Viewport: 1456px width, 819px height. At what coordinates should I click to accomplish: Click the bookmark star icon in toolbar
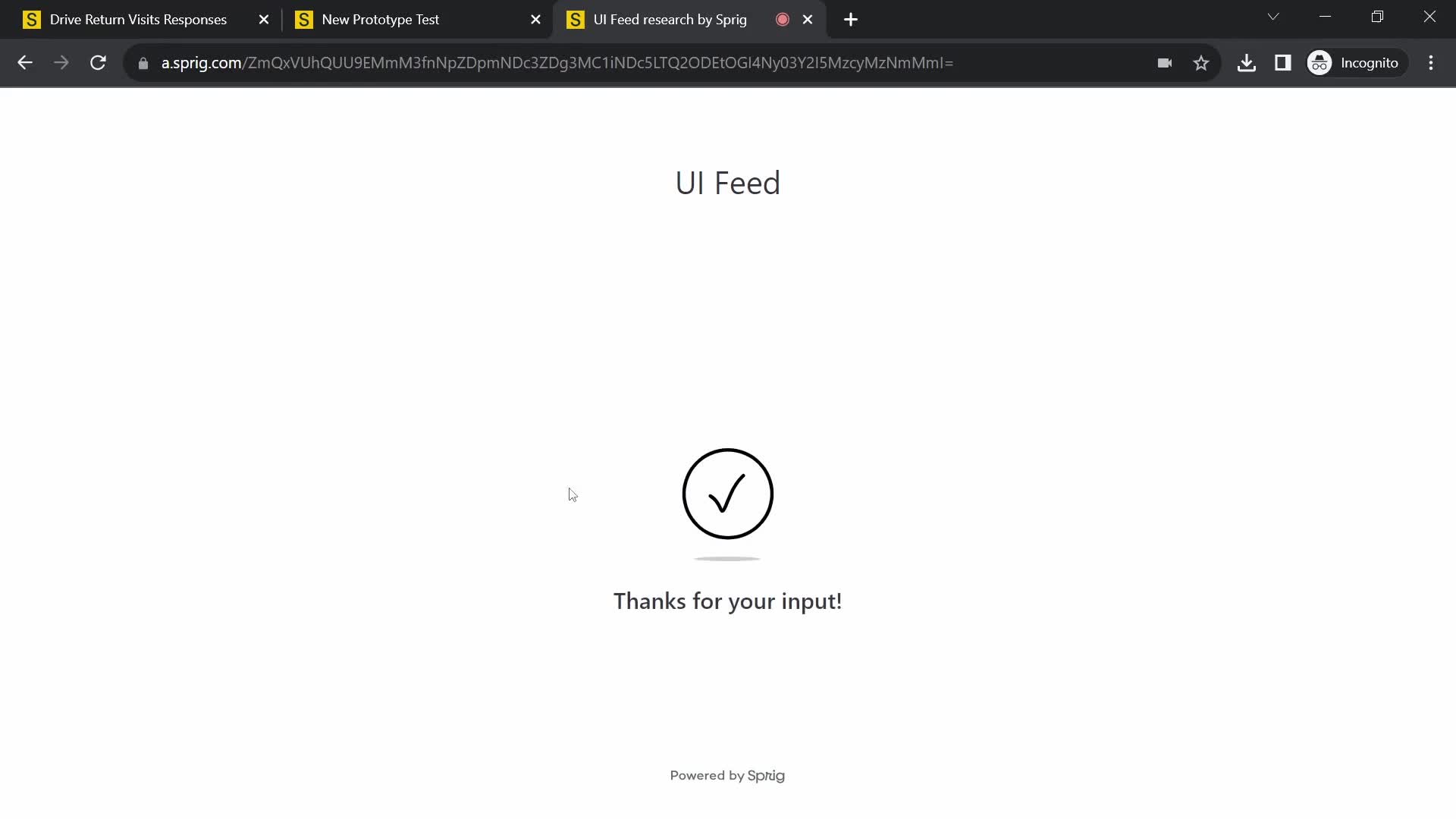click(1201, 63)
